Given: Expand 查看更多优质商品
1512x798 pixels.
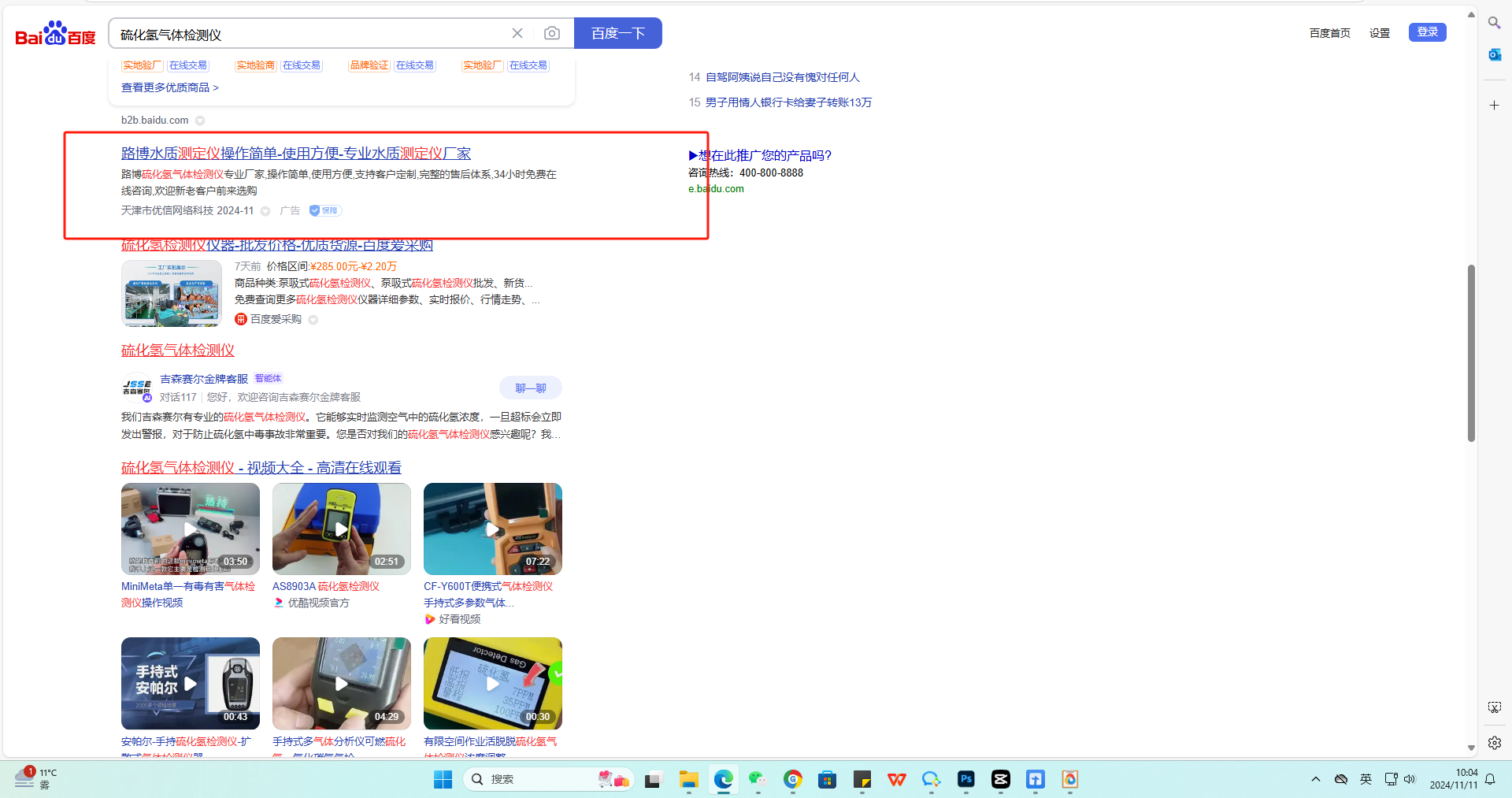Looking at the screenshot, I should pos(170,87).
